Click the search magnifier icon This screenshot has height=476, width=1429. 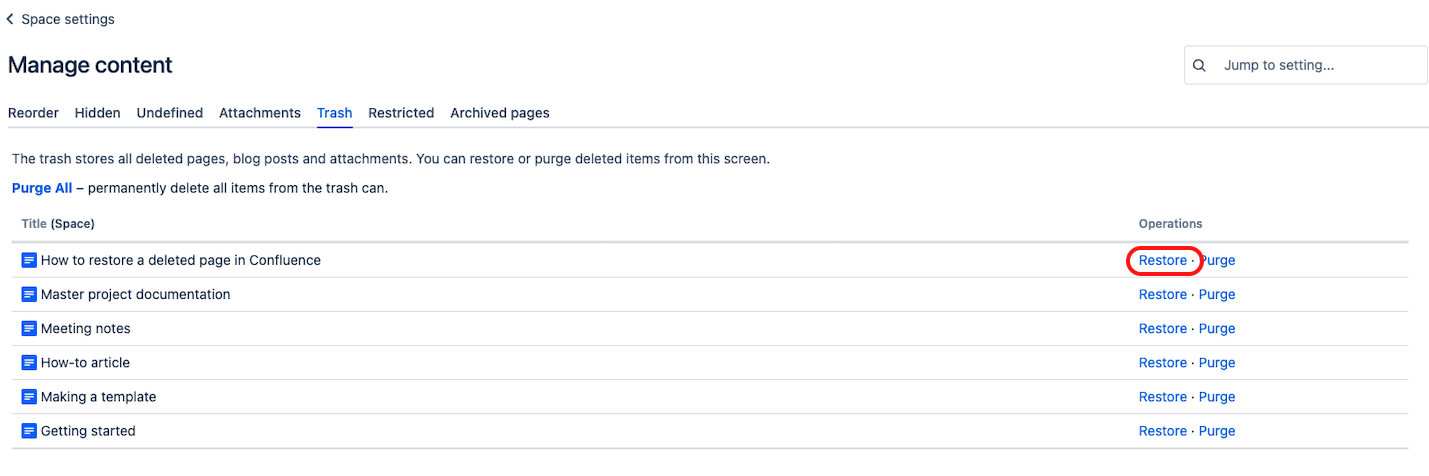(1200, 66)
